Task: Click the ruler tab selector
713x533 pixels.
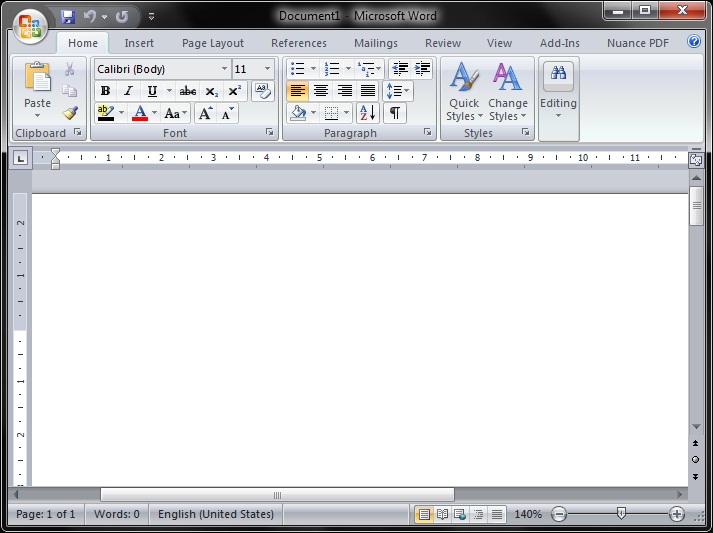Action: pyautogui.click(x=20, y=158)
